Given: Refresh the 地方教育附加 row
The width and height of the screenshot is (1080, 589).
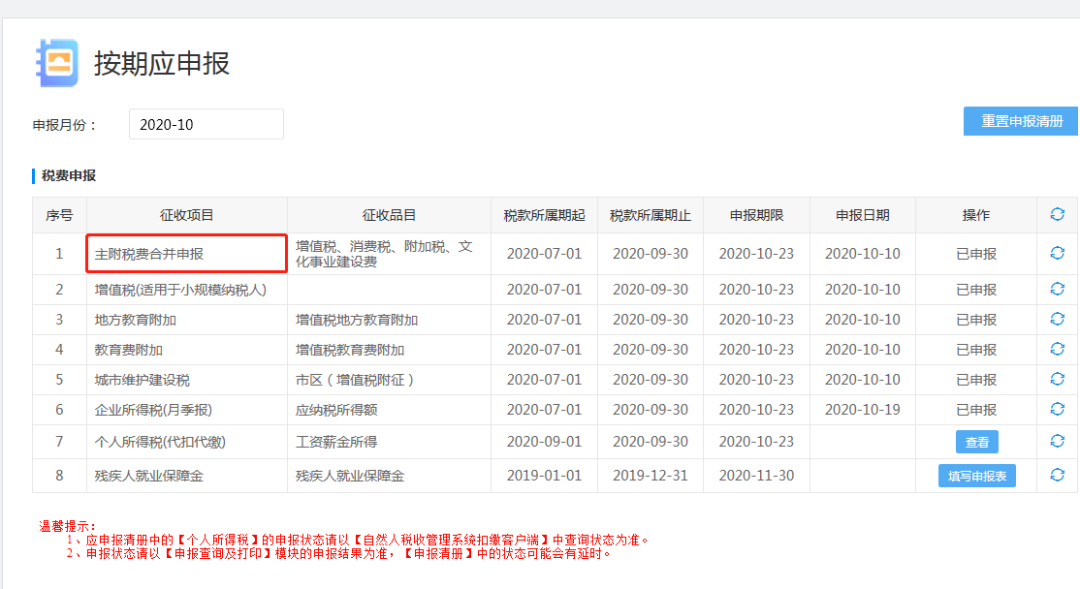Looking at the screenshot, I should click(x=1057, y=319).
